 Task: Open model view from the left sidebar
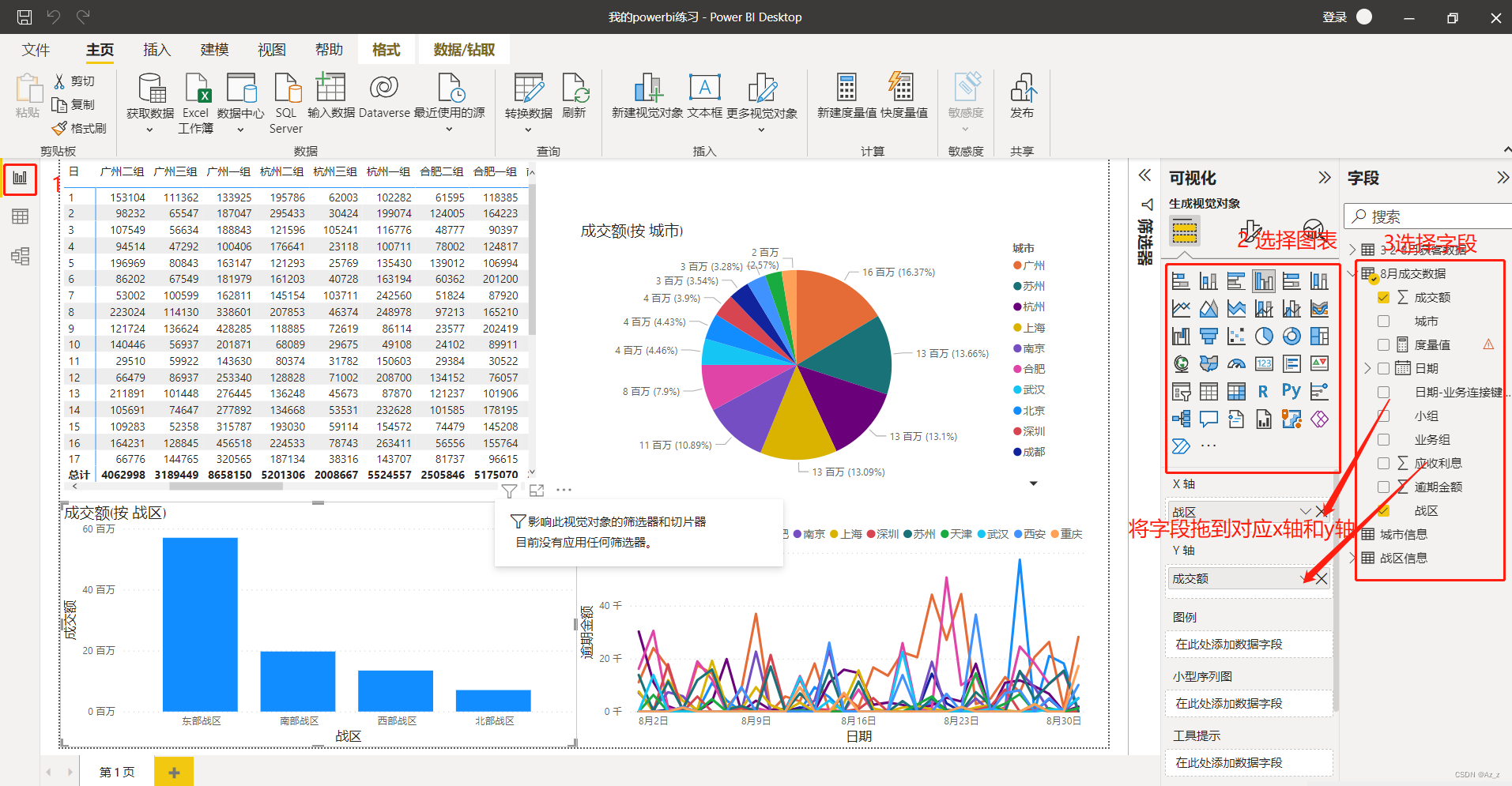tap(20, 255)
